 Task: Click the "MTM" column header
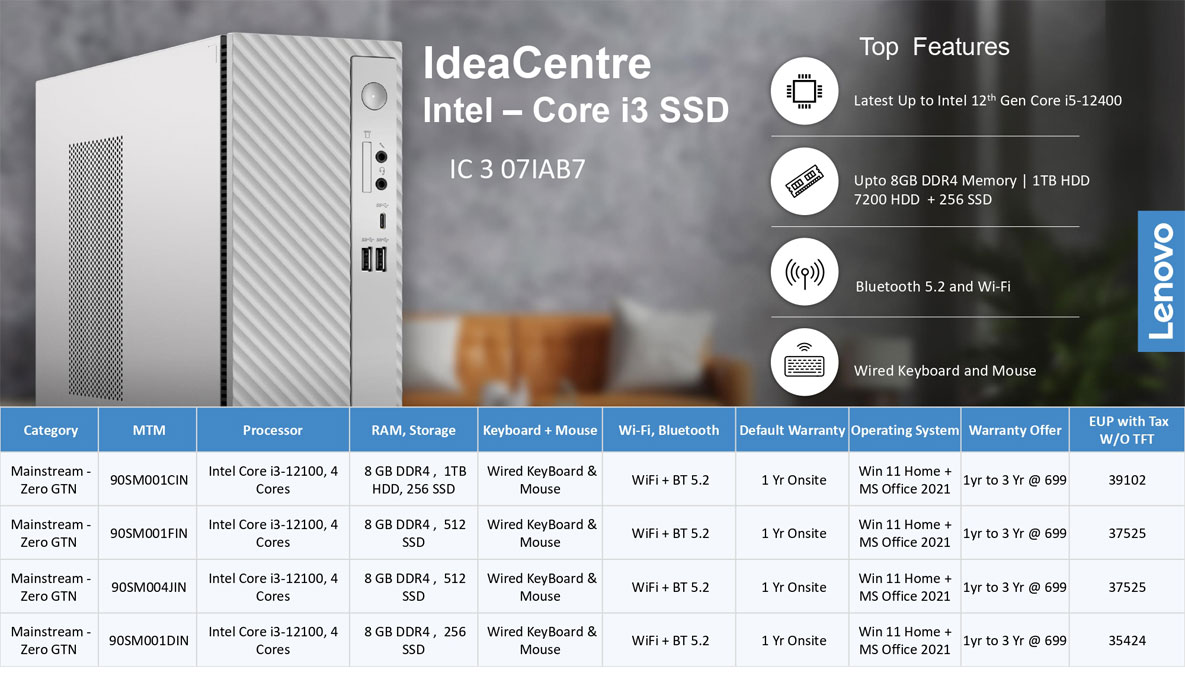pos(148,430)
